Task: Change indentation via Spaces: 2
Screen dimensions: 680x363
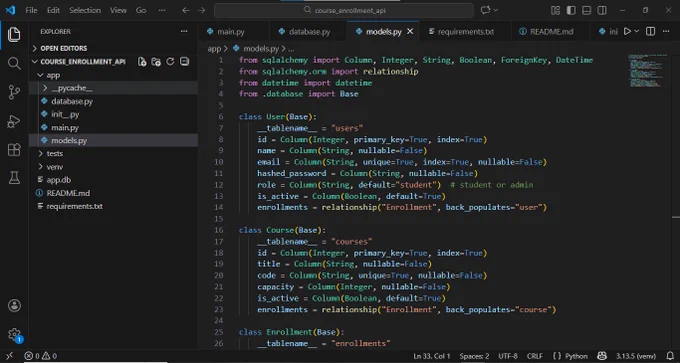Action: point(474,356)
